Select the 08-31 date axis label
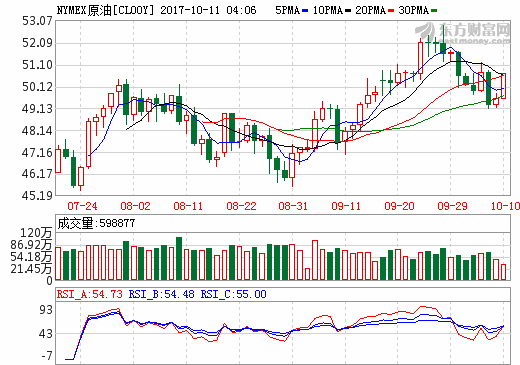 [293, 206]
